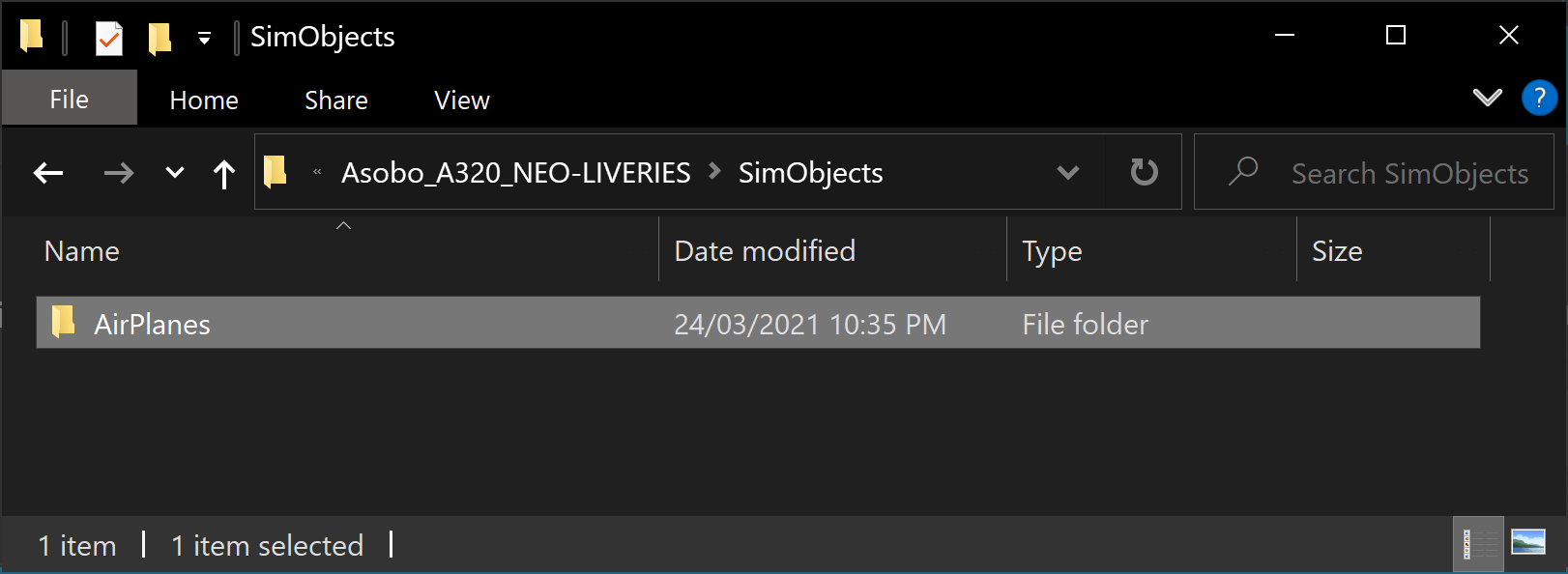Sort by Date modified column header
The image size is (1568, 574).
coord(764,251)
